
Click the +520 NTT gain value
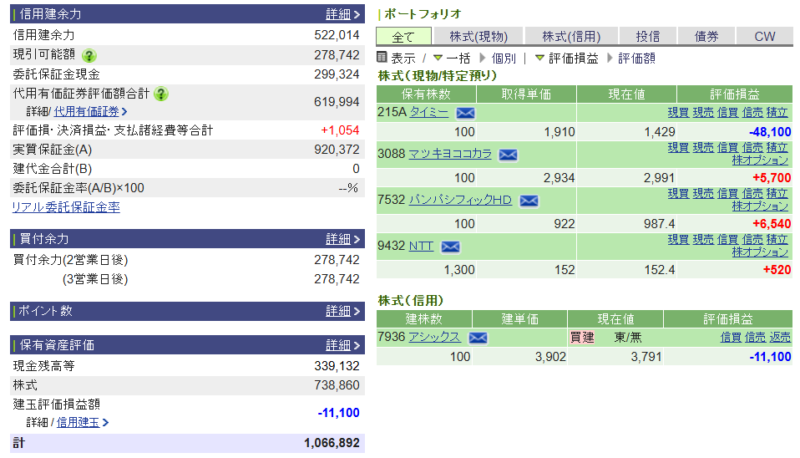click(x=777, y=270)
